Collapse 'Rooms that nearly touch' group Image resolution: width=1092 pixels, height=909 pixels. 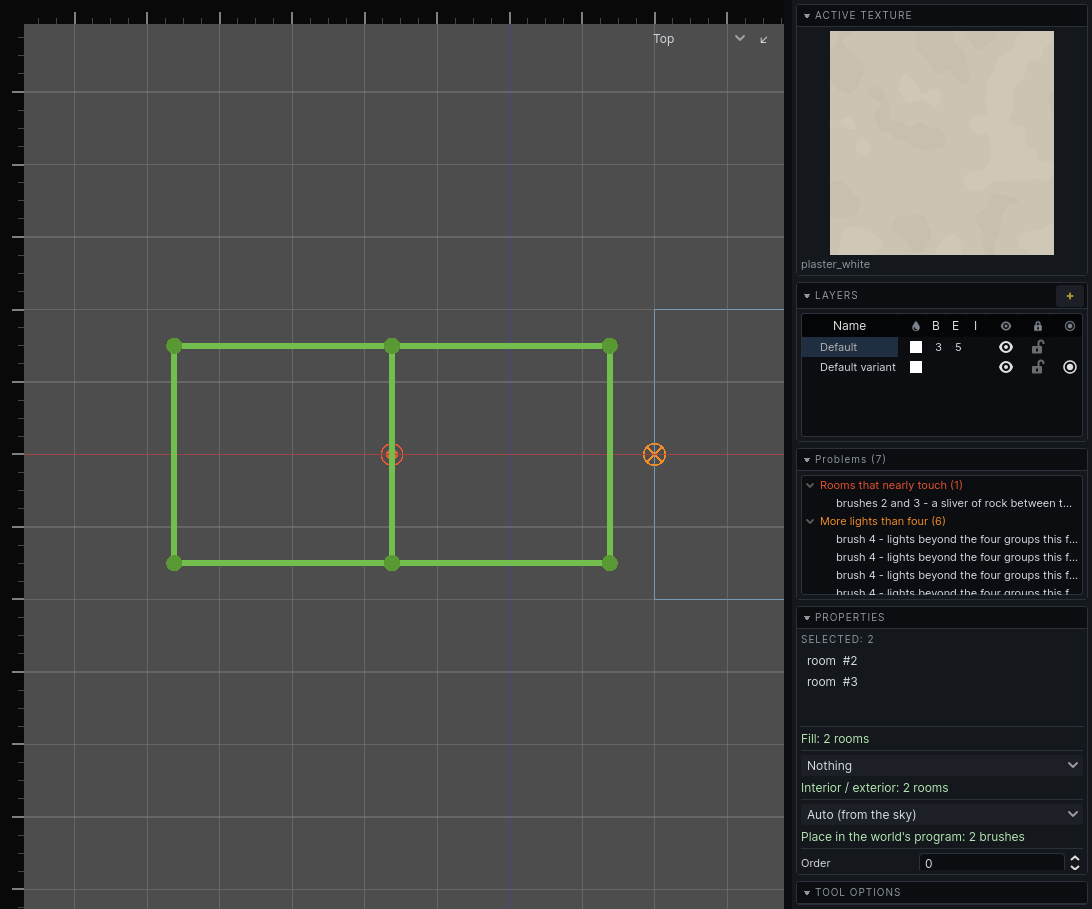[x=810, y=485]
